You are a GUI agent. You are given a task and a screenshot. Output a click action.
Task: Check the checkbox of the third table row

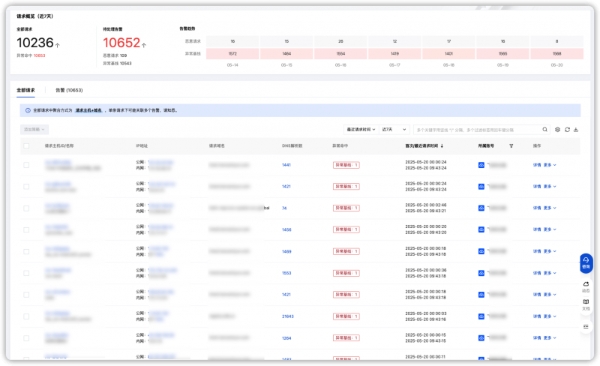[x=26, y=208]
